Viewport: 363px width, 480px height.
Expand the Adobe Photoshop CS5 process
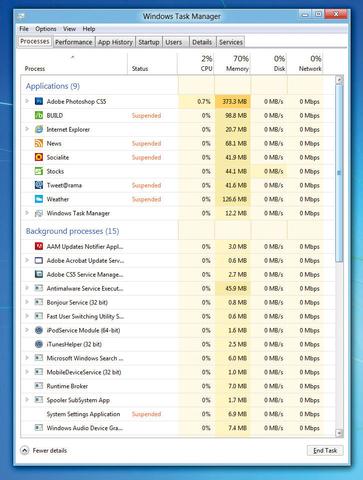click(x=27, y=101)
